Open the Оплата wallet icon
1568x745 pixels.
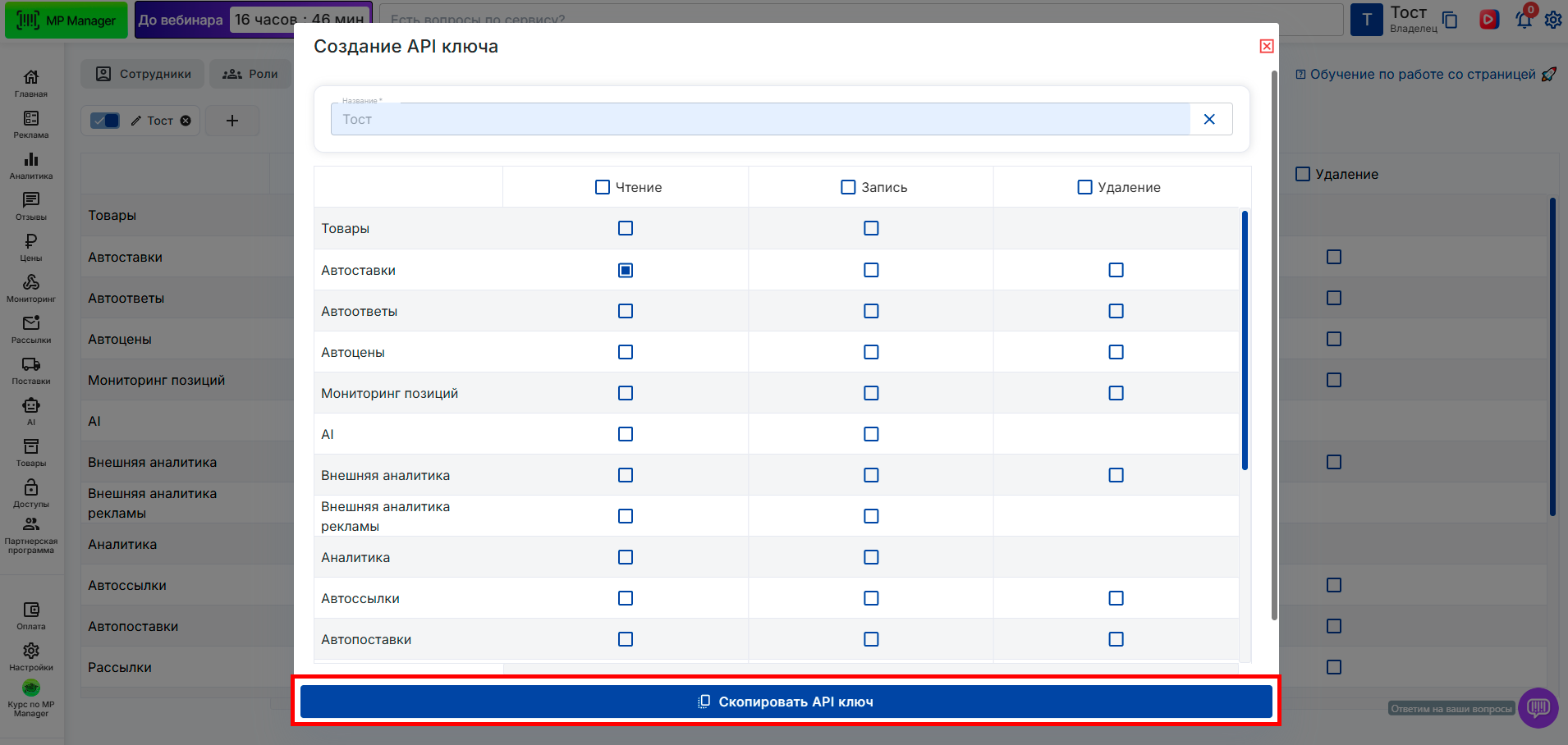tap(31, 615)
